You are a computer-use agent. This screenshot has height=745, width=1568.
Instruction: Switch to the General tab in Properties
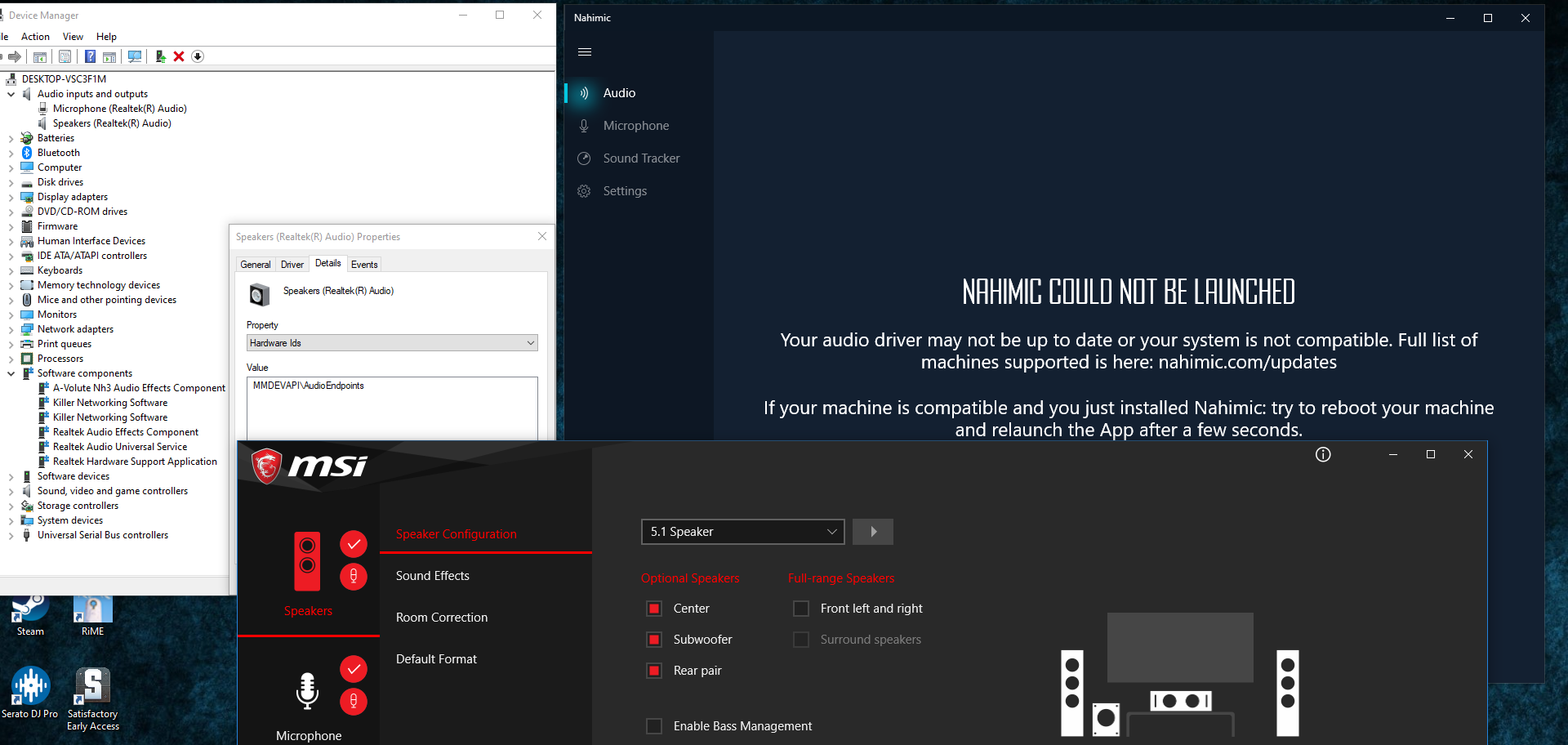click(x=256, y=265)
